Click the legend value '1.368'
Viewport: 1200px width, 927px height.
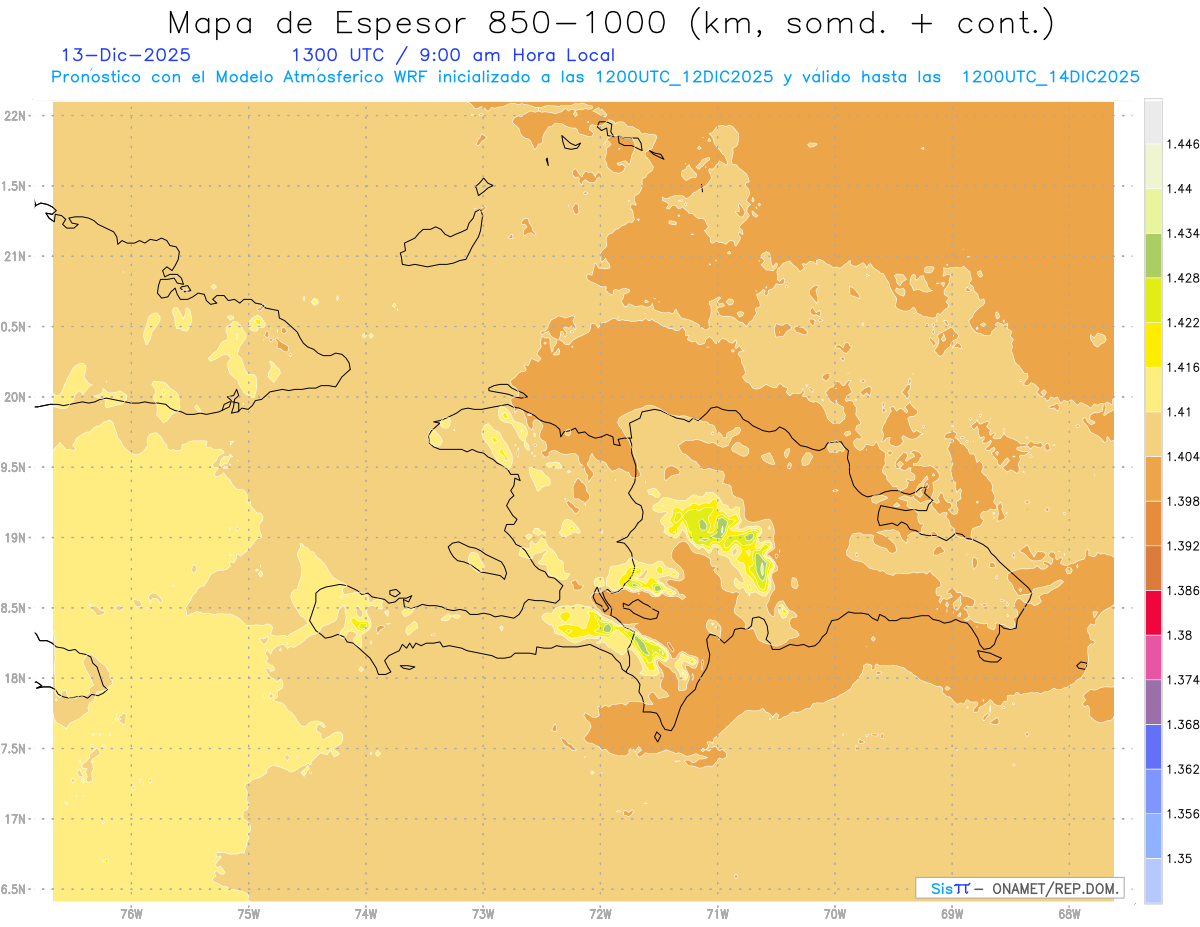[x=1182, y=724]
